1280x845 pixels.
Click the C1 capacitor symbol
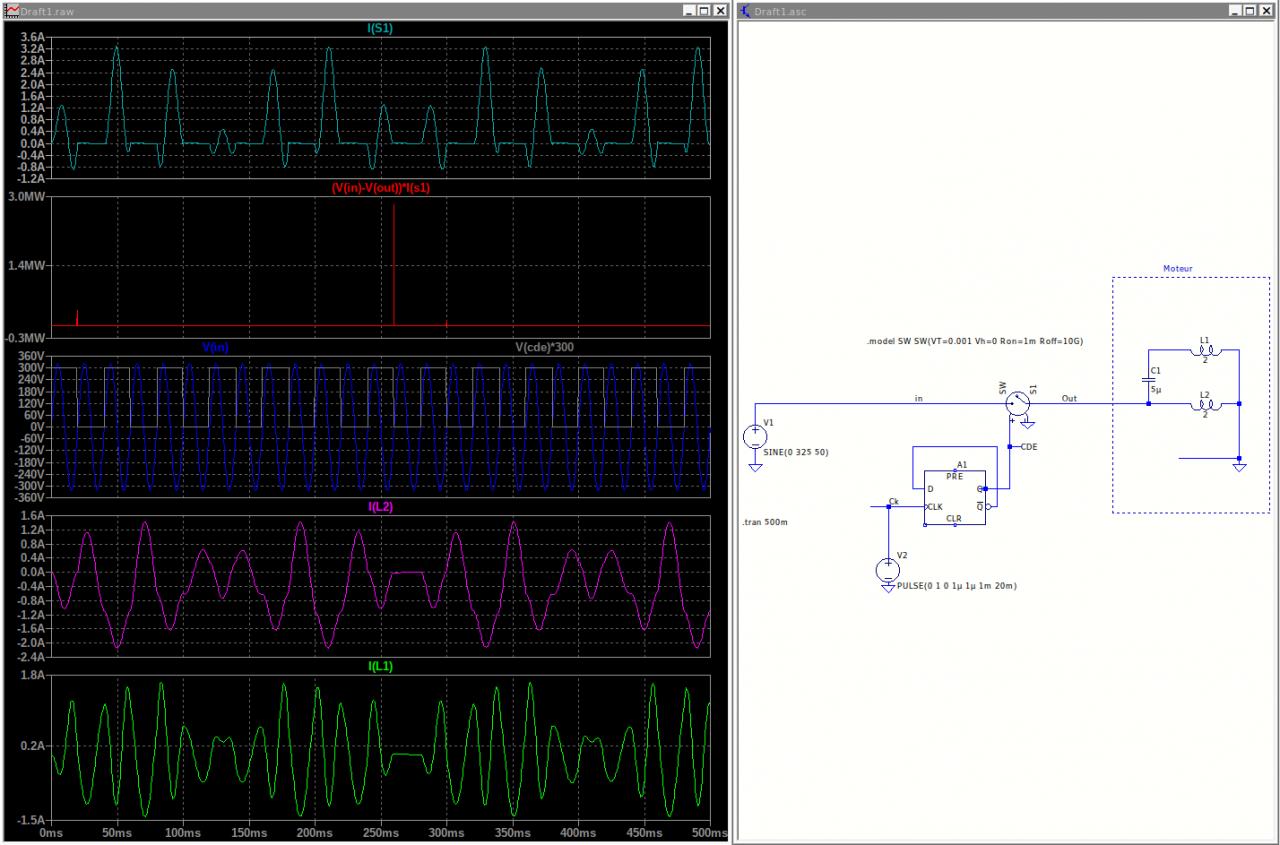tap(1149, 379)
